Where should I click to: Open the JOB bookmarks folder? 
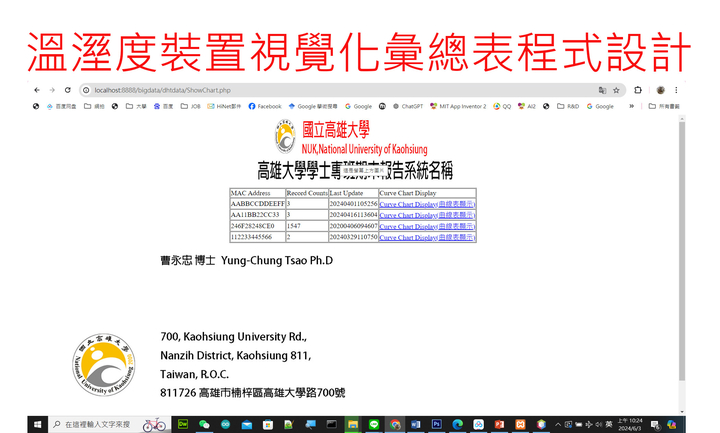click(191, 106)
